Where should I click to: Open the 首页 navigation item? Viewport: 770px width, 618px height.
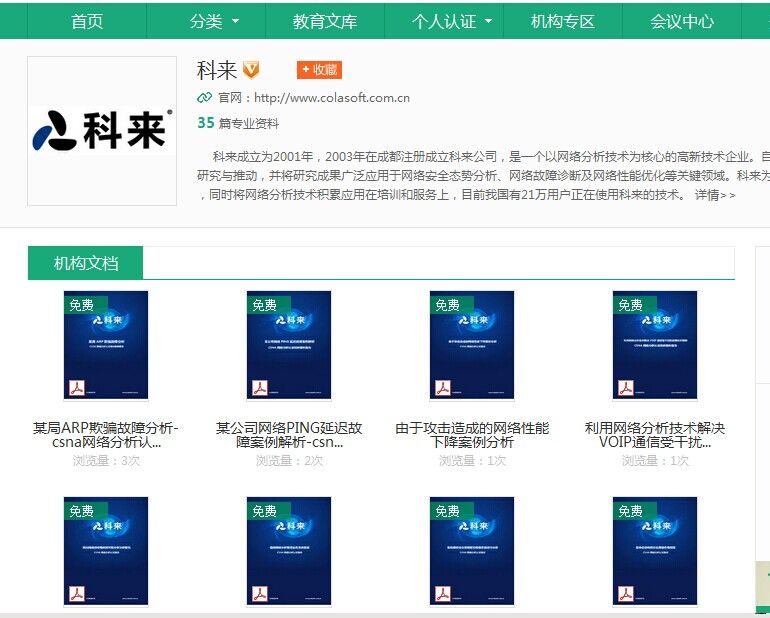click(x=87, y=22)
